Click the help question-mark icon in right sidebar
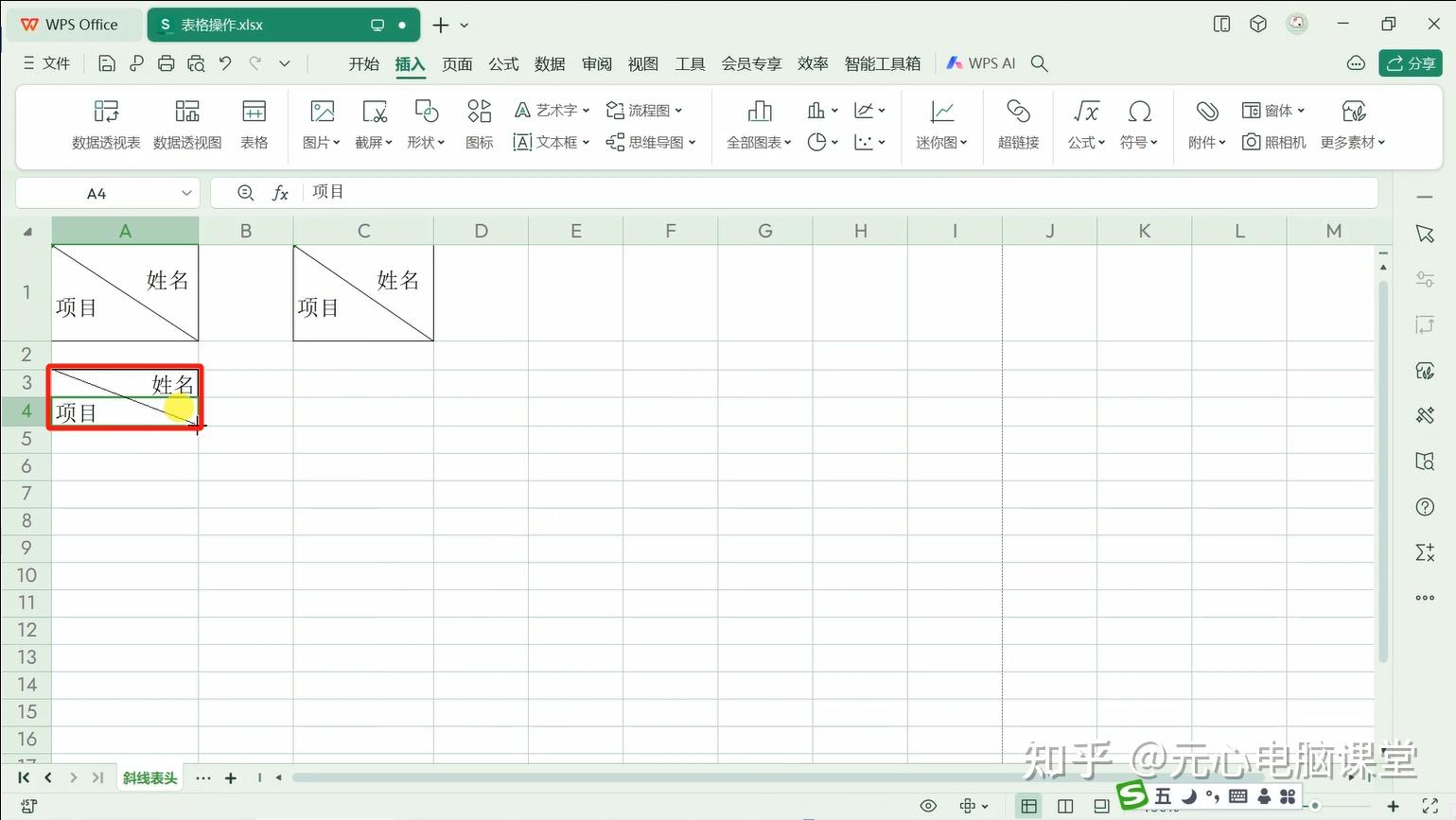This screenshot has width=1456, height=820. click(1424, 507)
